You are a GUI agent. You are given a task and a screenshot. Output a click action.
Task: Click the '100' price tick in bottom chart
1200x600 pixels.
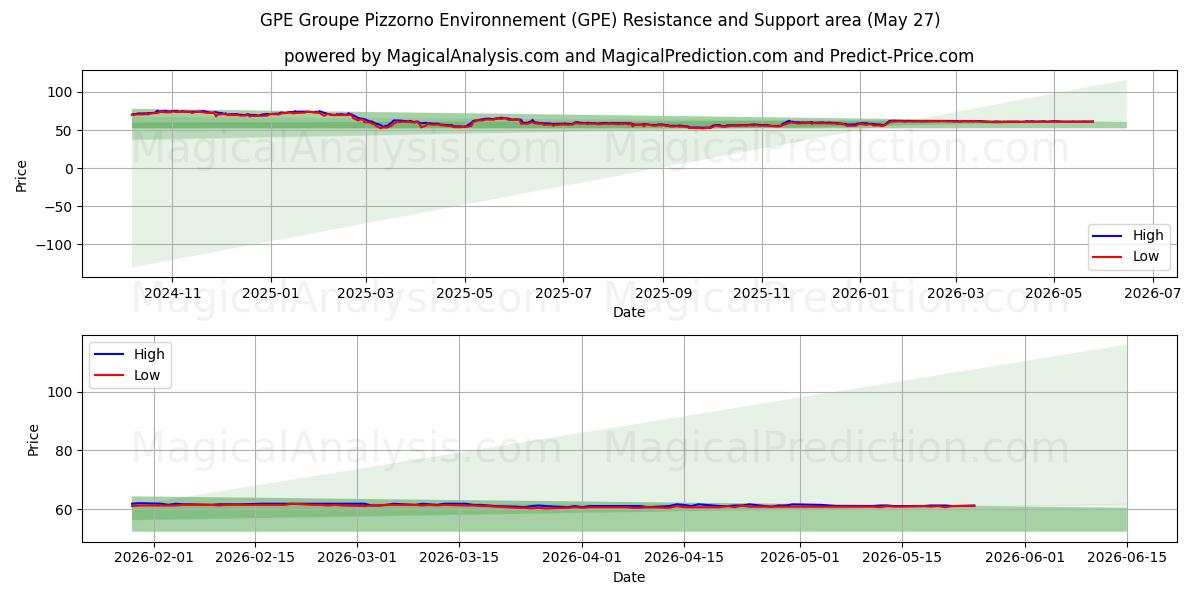pyautogui.click(x=61, y=393)
